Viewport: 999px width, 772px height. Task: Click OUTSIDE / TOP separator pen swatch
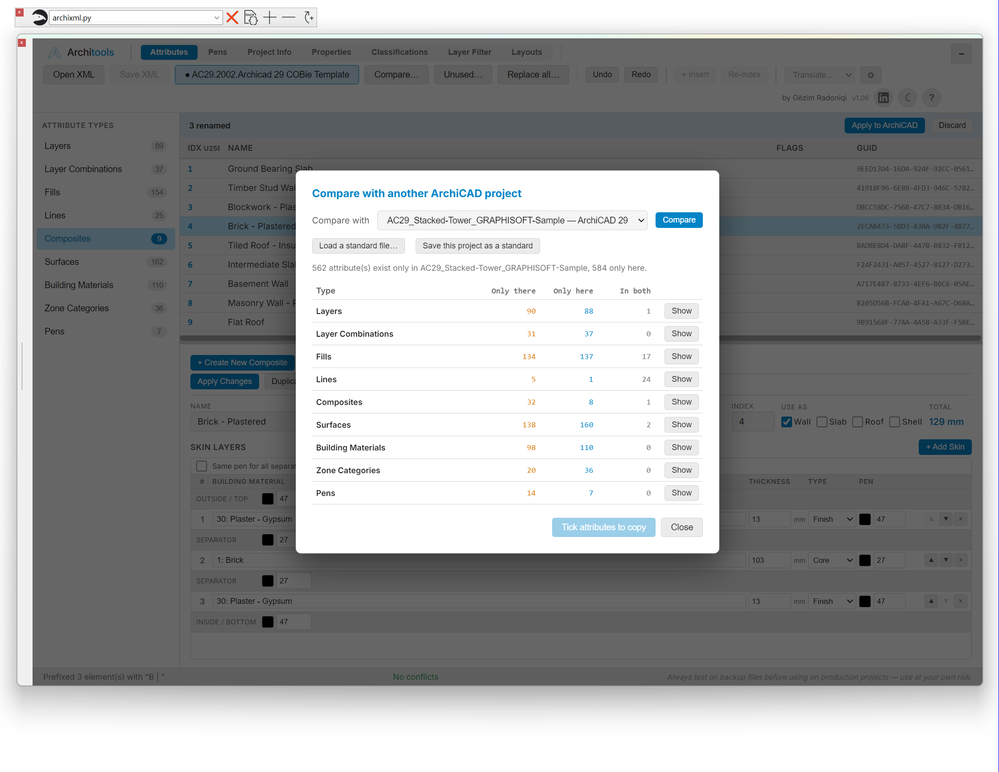click(268, 499)
